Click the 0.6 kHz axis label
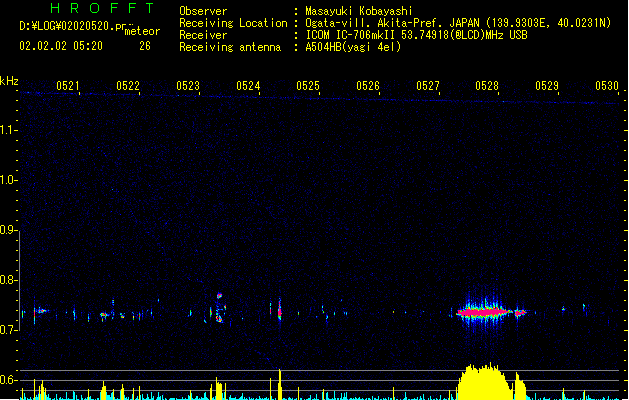This screenshot has height=400, width=629. point(8,380)
